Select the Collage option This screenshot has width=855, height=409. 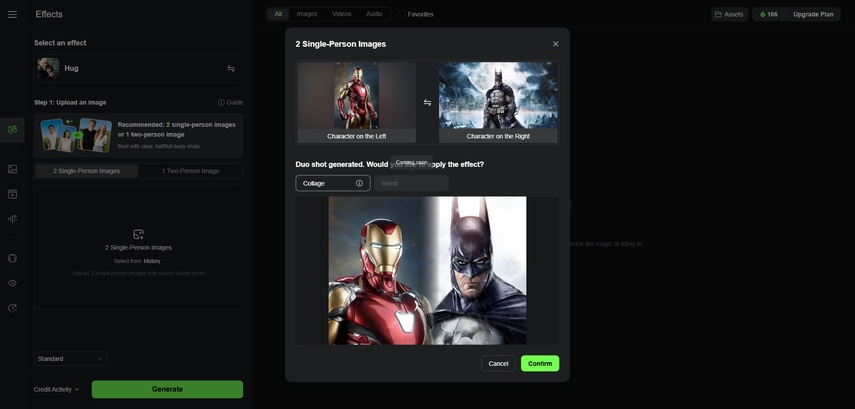coord(333,183)
